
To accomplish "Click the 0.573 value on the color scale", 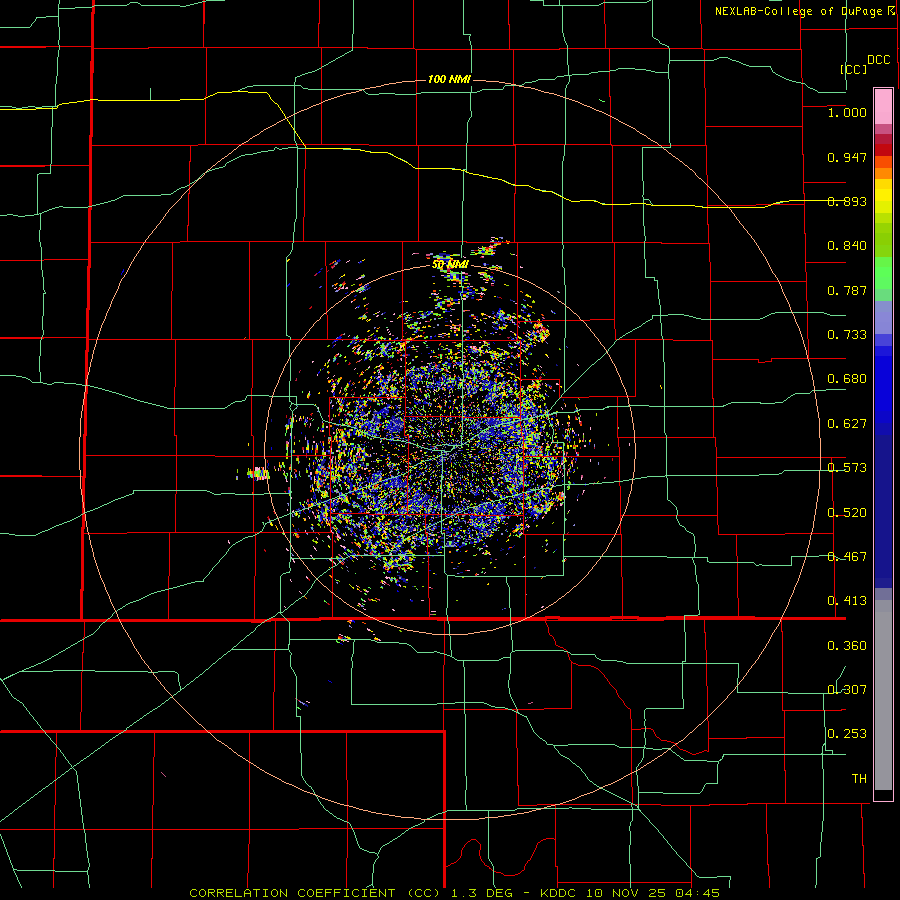I will tap(847, 468).
